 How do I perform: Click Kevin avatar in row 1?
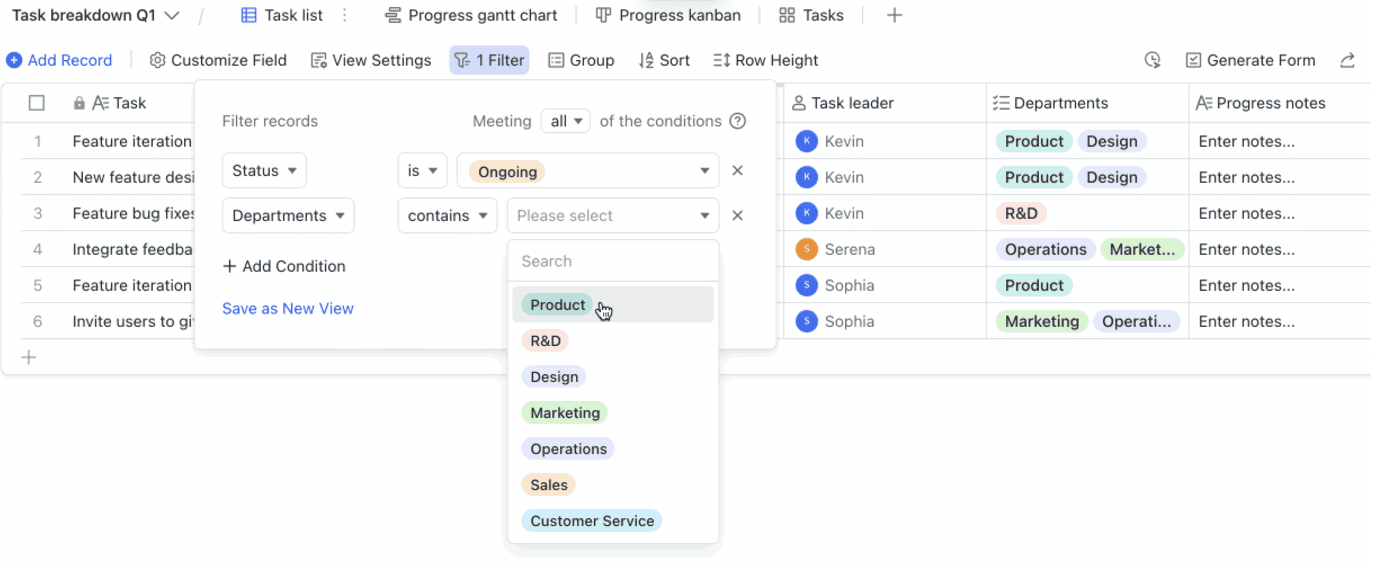(806, 141)
